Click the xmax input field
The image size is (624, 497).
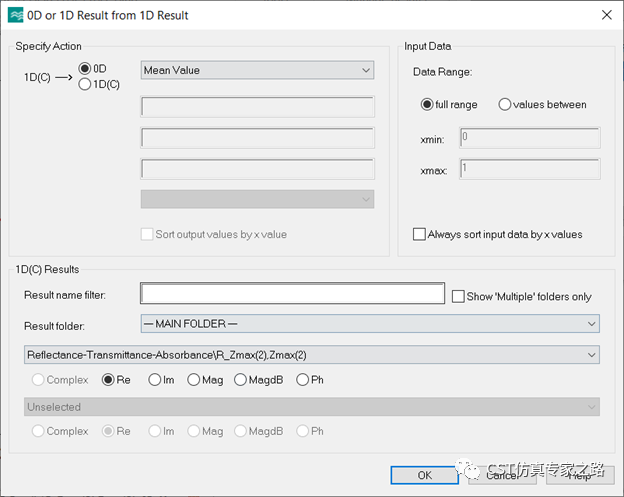pos(530,169)
